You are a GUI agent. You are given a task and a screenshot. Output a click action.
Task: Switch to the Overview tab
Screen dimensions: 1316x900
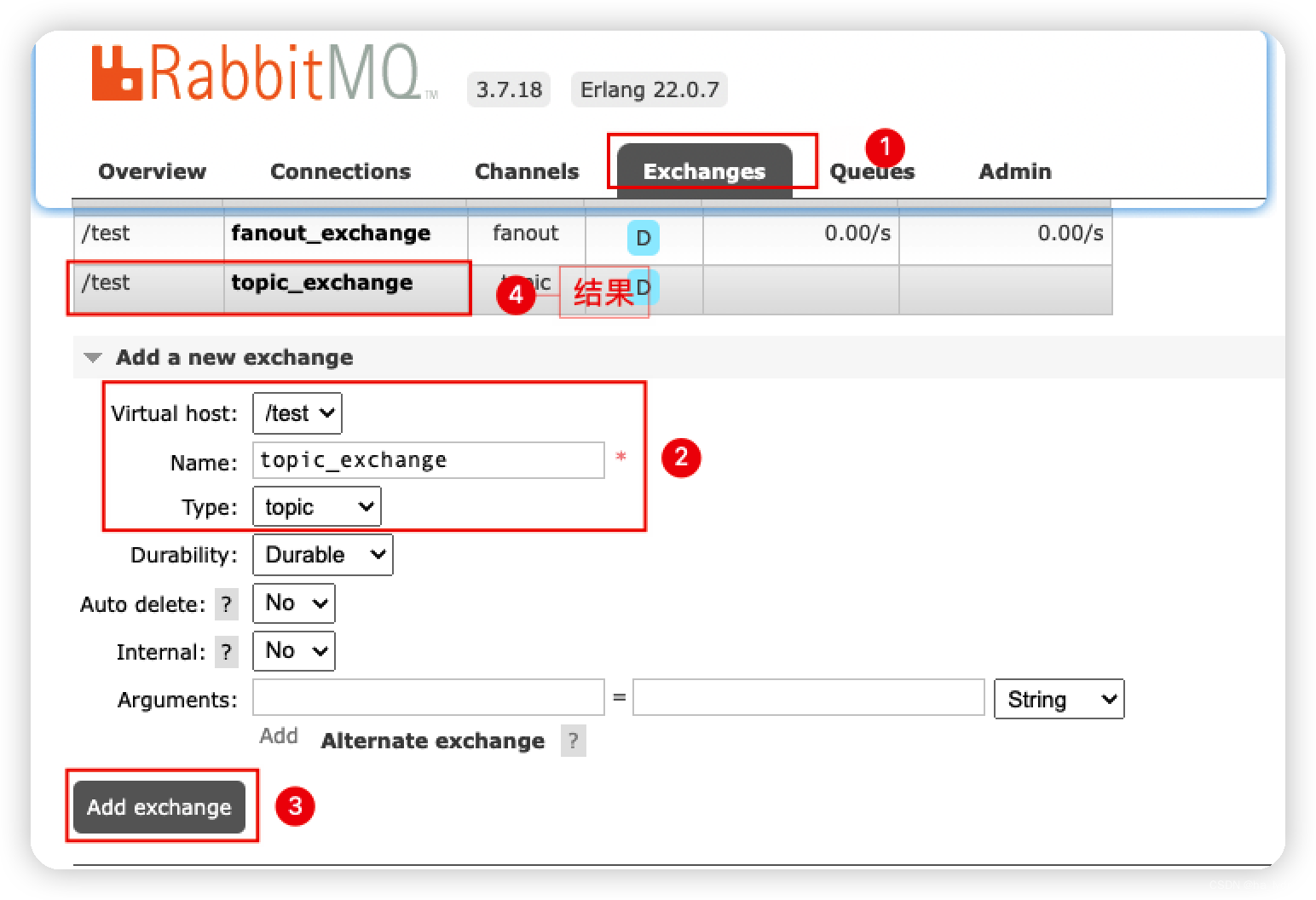click(x=153, y=171)
